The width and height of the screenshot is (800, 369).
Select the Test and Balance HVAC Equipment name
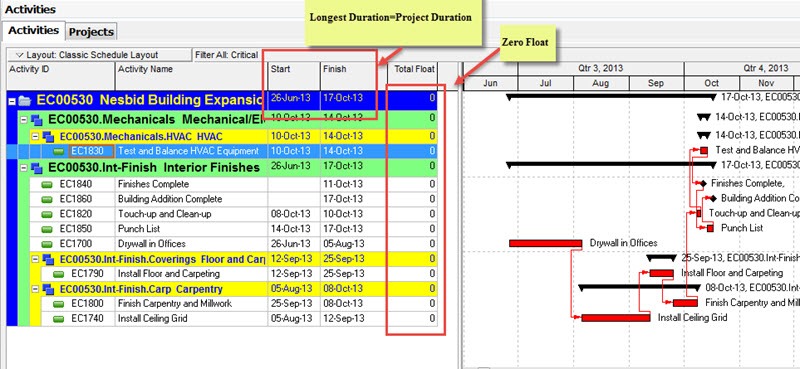pyautogui.click(x=188, y=151)
